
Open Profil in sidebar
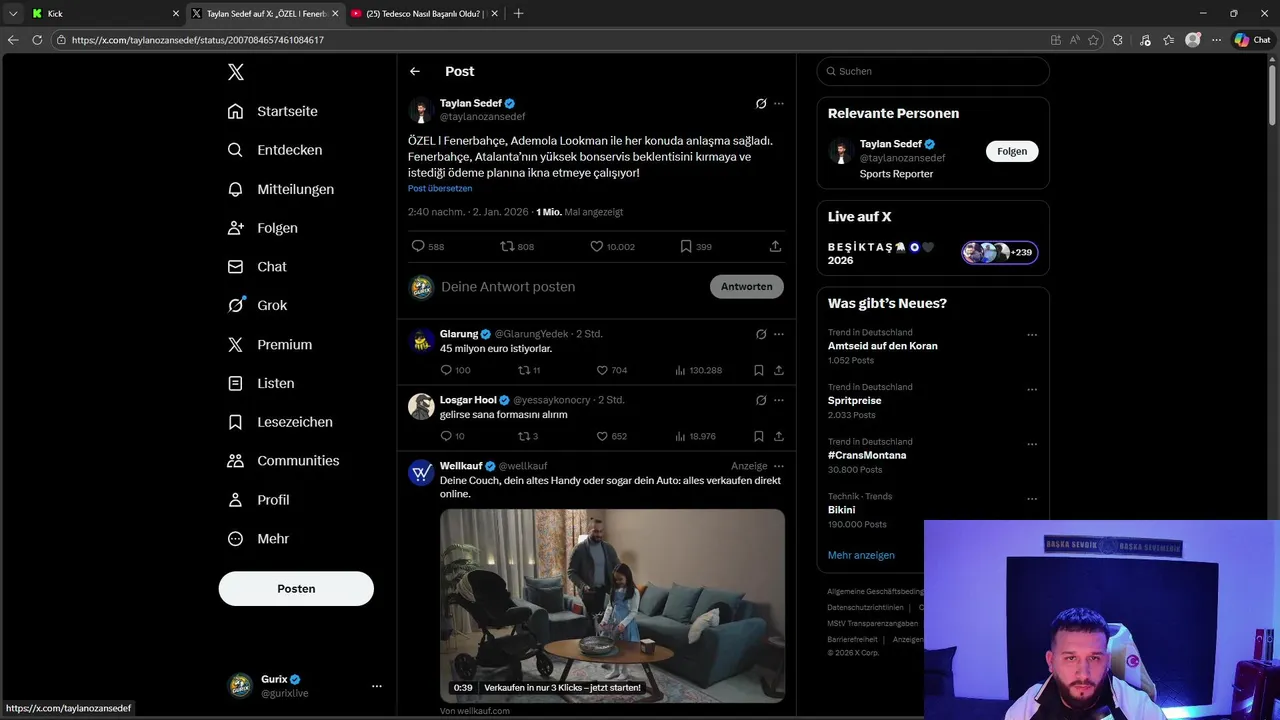point(259,500)
